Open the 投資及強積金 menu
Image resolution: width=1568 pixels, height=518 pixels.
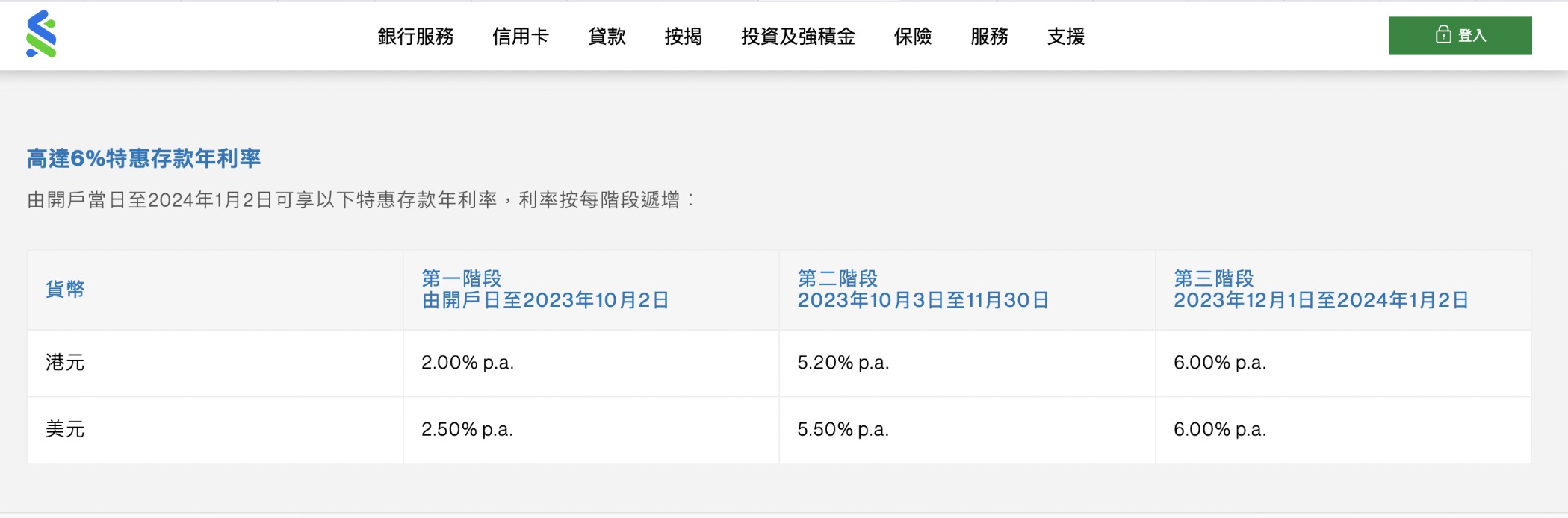point(798,37)
